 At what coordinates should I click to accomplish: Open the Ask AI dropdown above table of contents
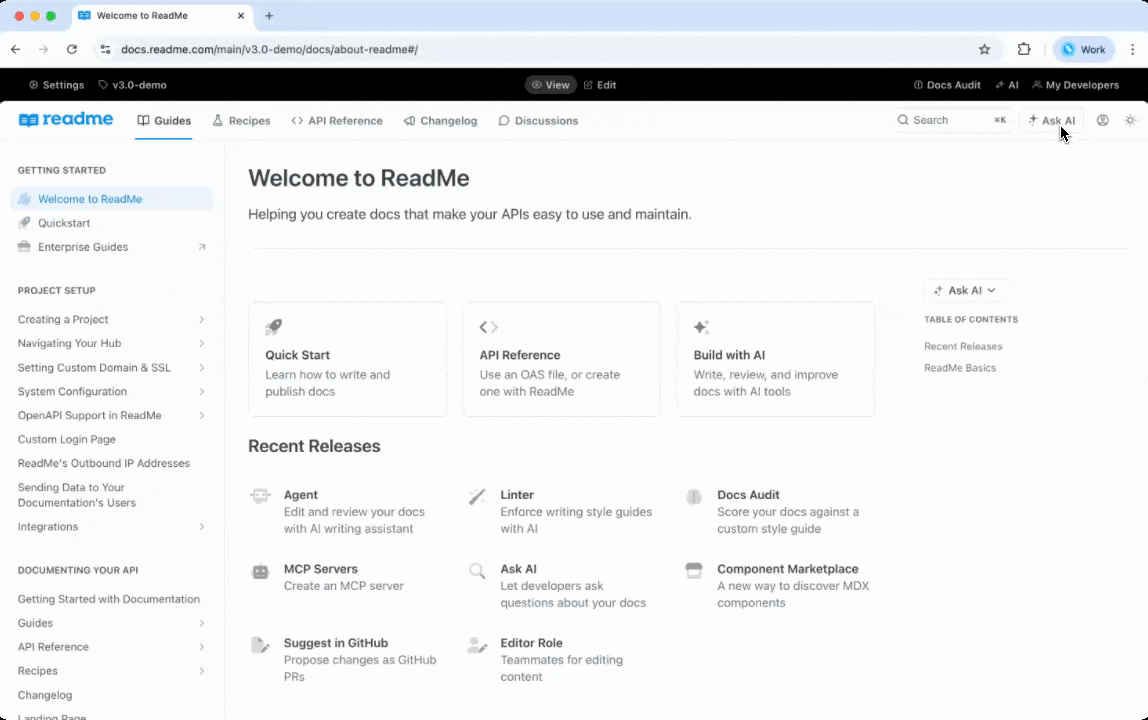[964, 290]
